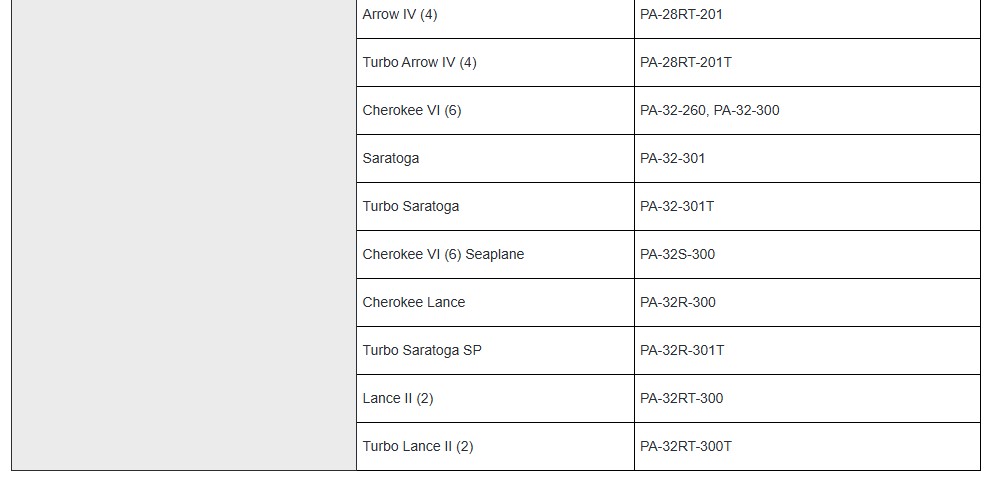The image size is (987, 478).
Task: Select the PA-32-301 designation cell
Action: [673, 158]
